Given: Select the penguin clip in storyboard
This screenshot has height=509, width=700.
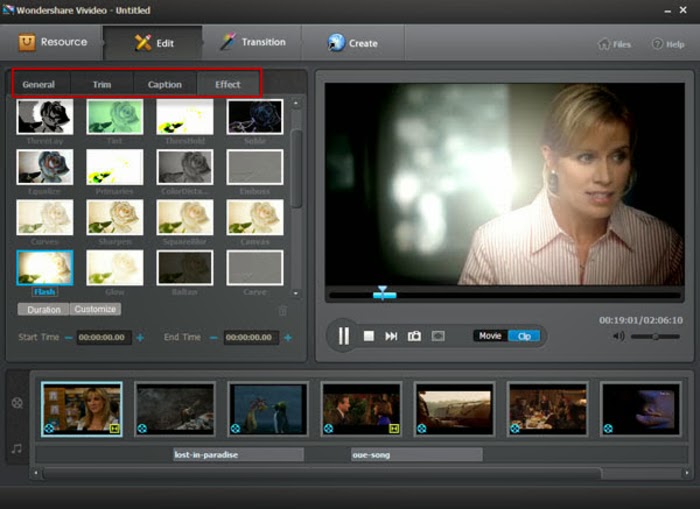Looking at the screenshot, I should pyautogui.click(x=268, y=409).
